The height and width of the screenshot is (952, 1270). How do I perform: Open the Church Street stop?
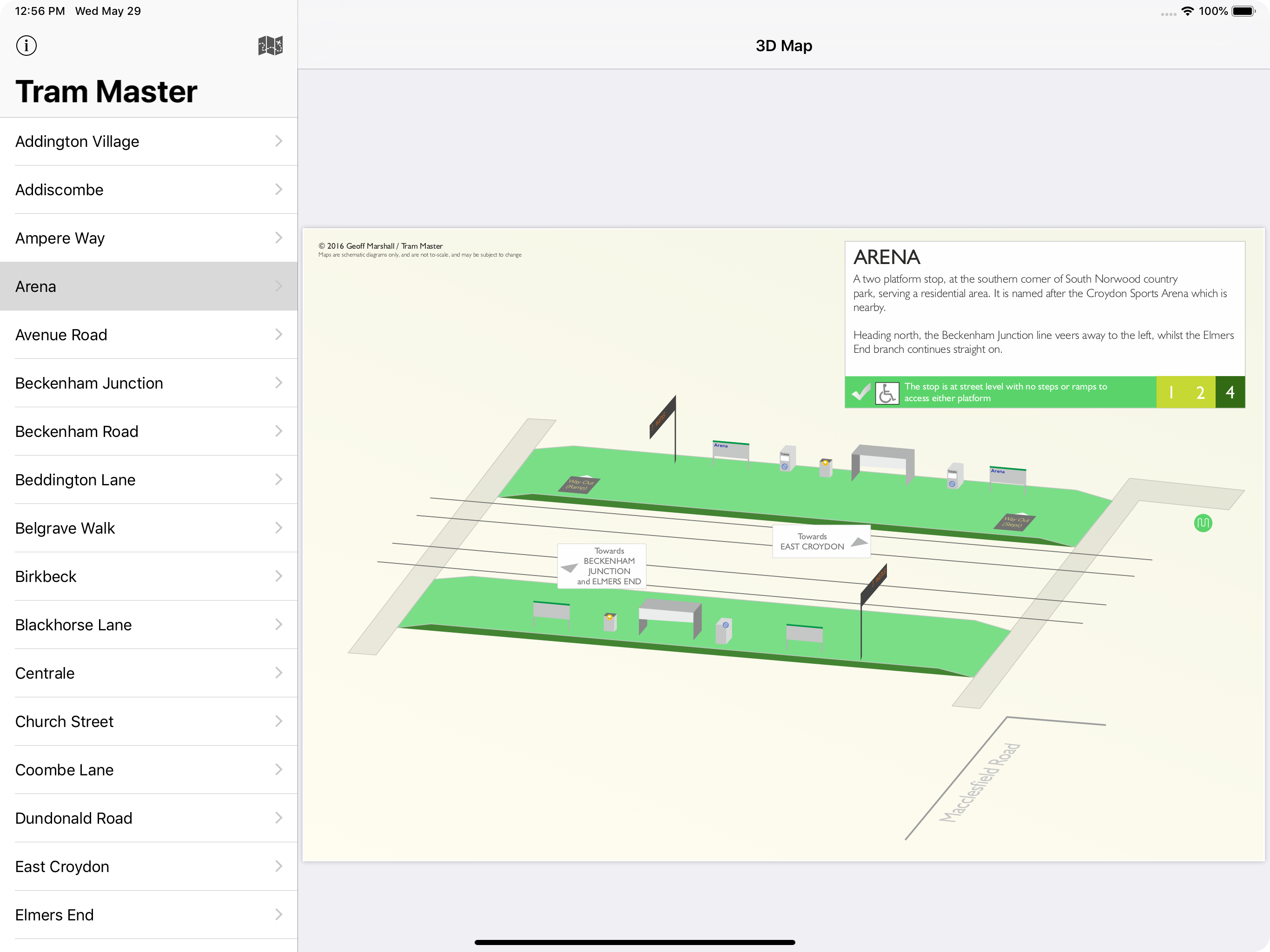point(149,721)
